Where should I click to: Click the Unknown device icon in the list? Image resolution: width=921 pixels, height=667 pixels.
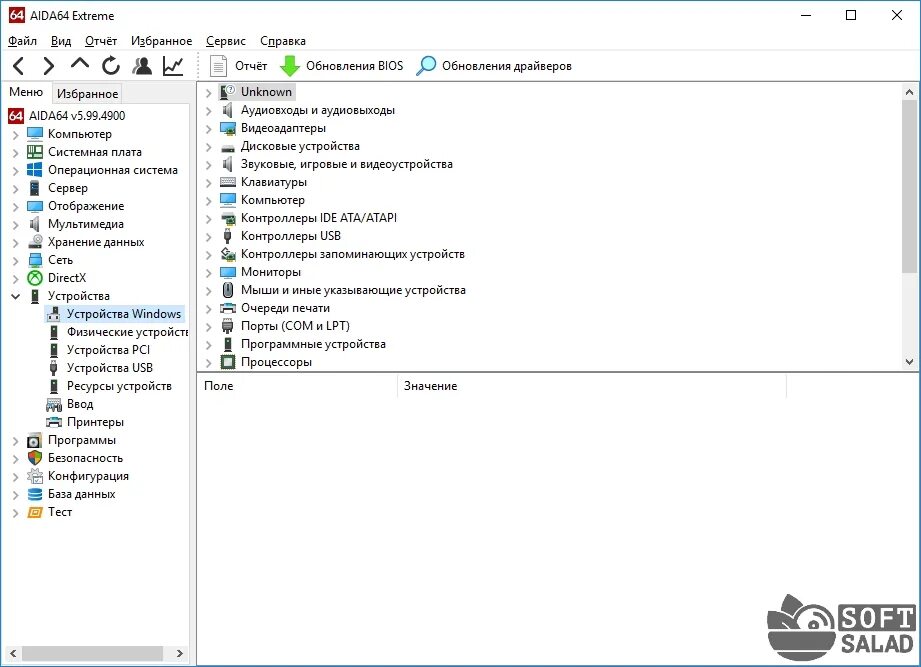point(227,92)
